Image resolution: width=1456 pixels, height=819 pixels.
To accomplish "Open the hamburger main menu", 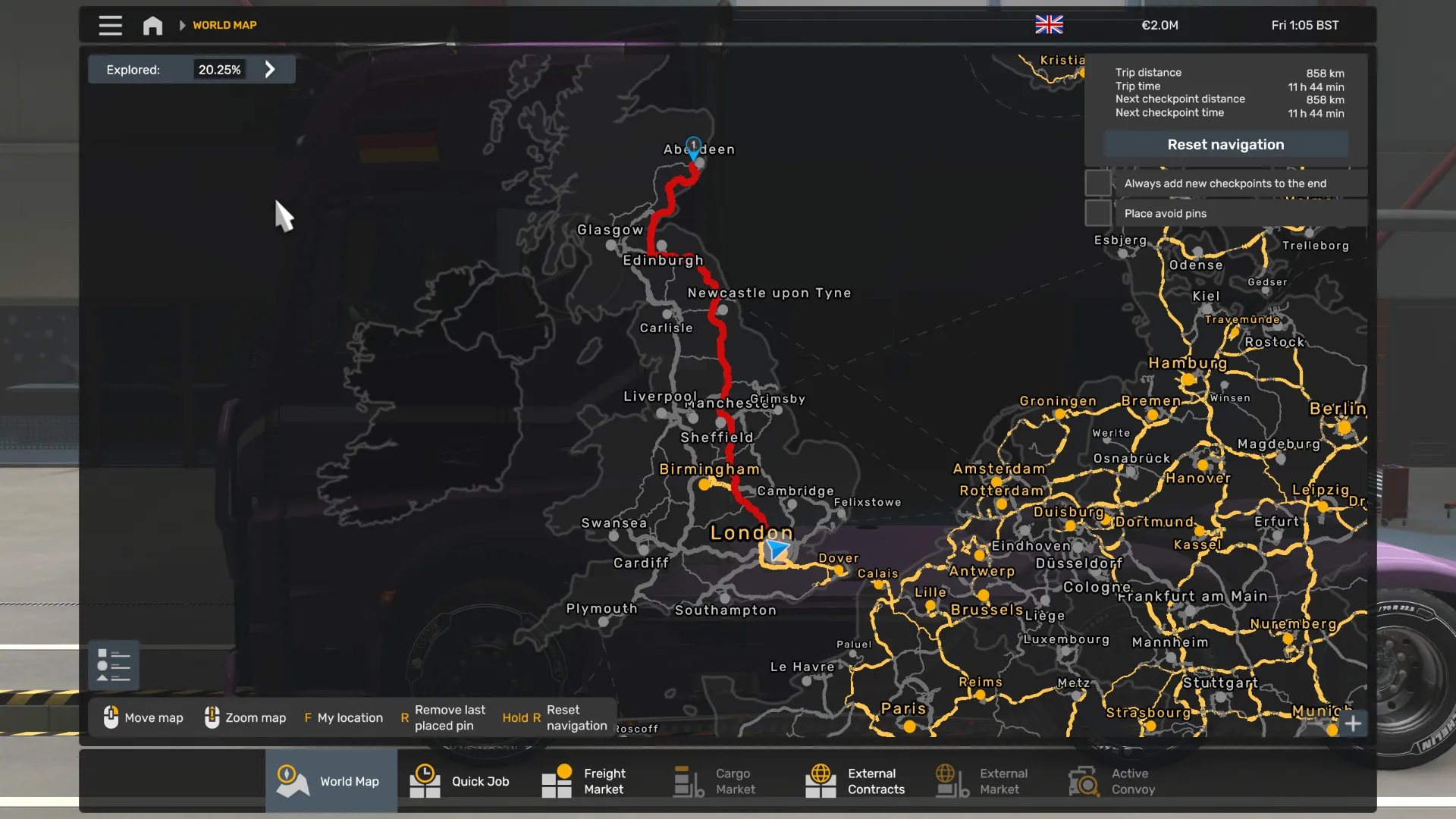I will (110, 25).
